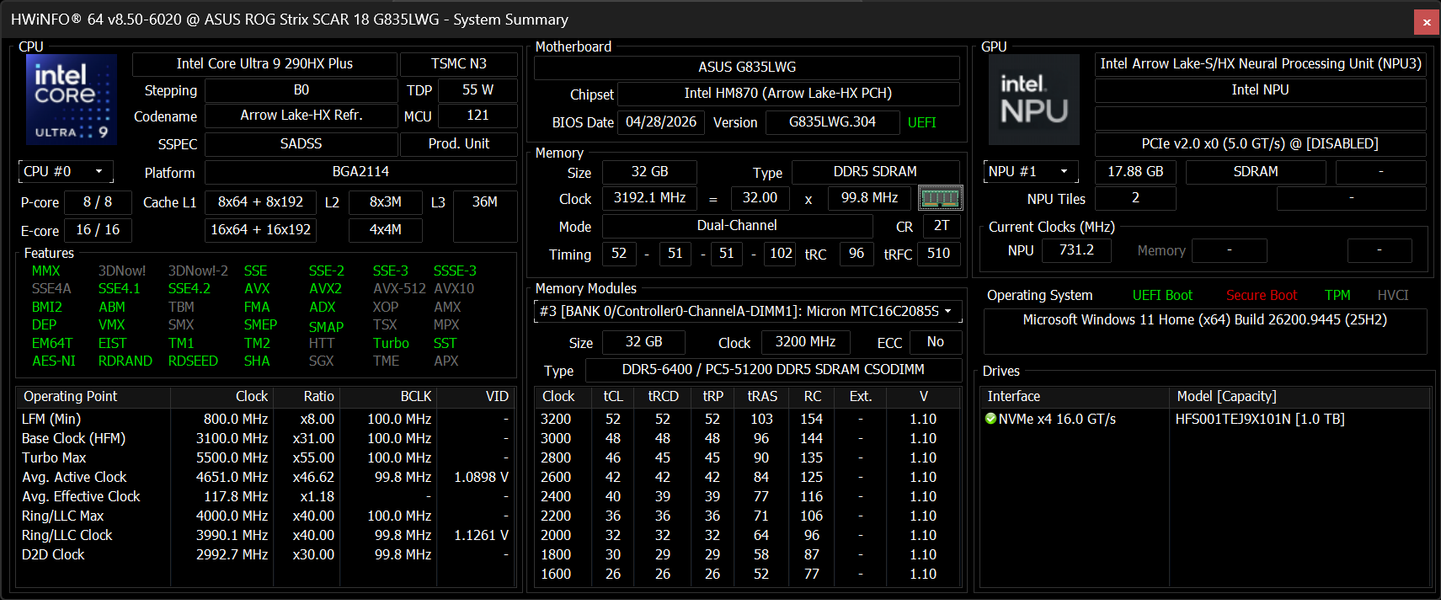Image resolution: width=1441 pixels, height=600 pixels.
Task: Click the Intel NPU logo image
Action: click(x=1034, y=100)
